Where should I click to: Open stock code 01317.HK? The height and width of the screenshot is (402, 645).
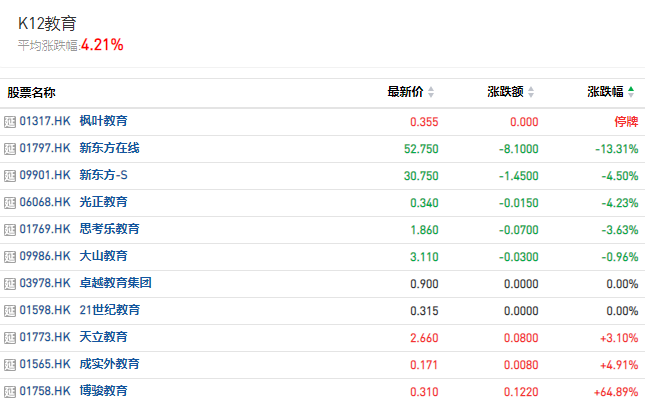click(45, 121)
